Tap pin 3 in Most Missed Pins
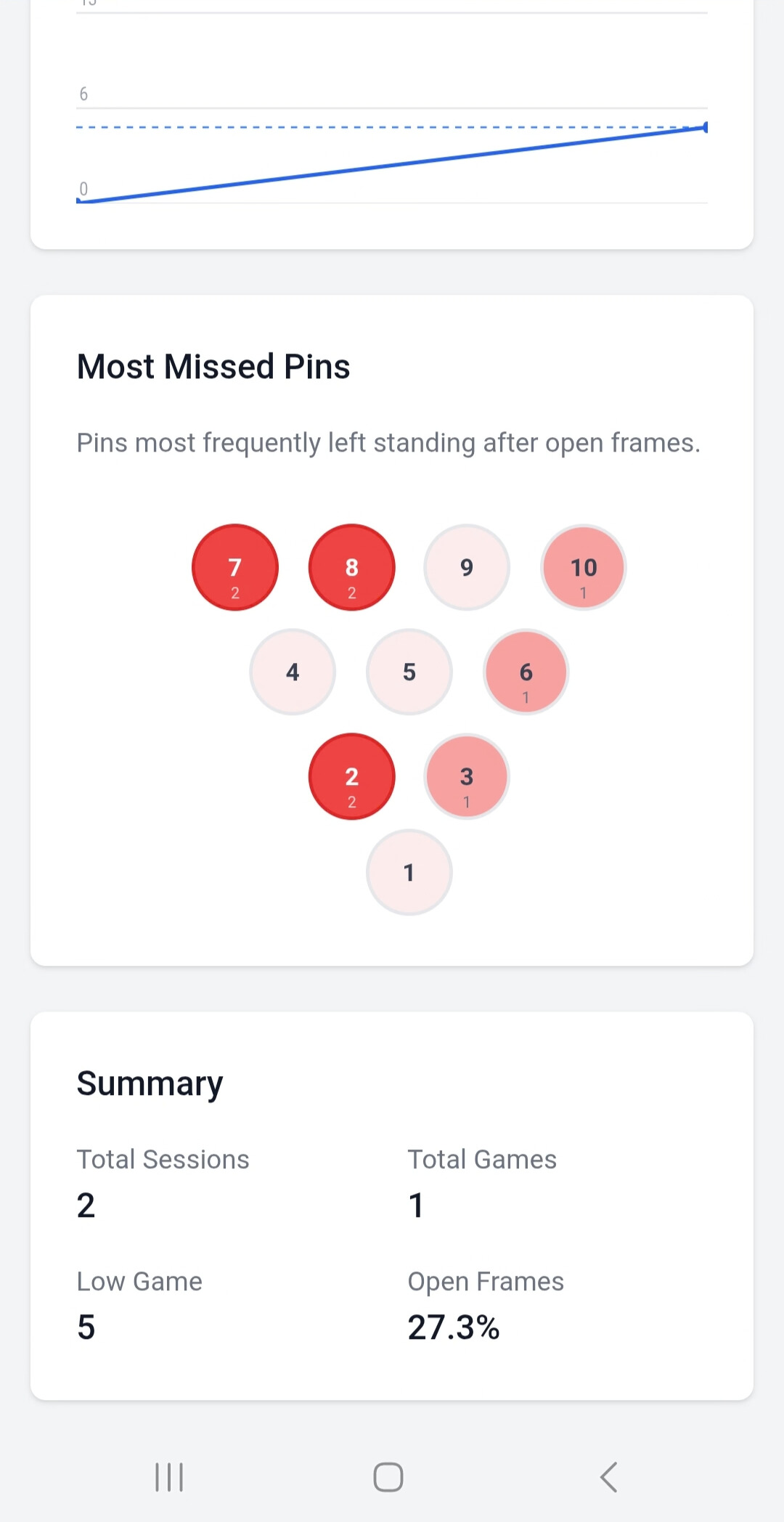Screen dimensions: 784x1522 click(x=467, y=777)
